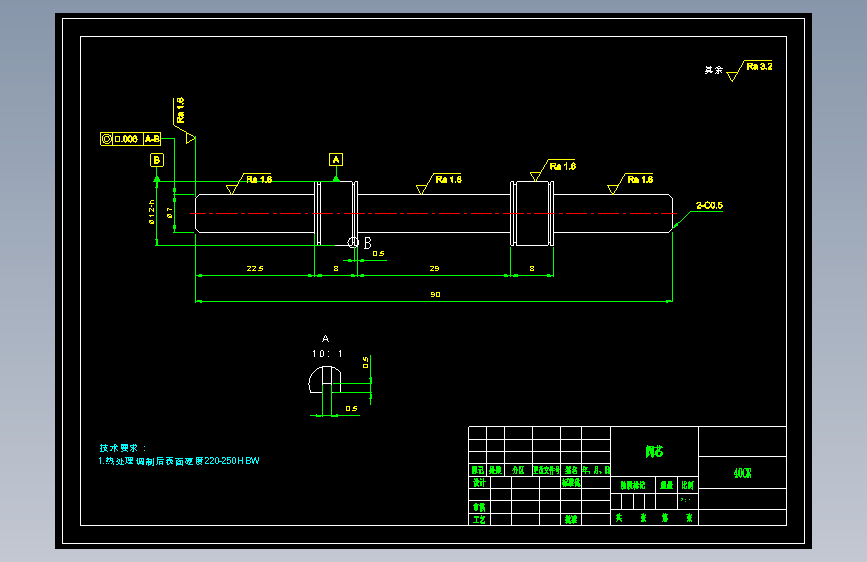Click the '8' dimension under the left collar
Image resolution: width=867 pixels, height=562 pixels.
[x=336, y=268]
